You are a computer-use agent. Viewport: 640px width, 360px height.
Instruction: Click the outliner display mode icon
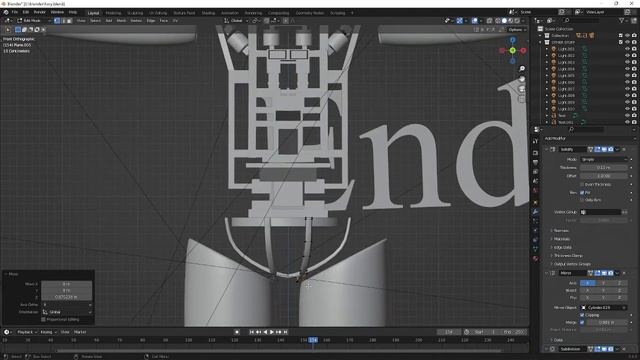click(x=550, y=20)
